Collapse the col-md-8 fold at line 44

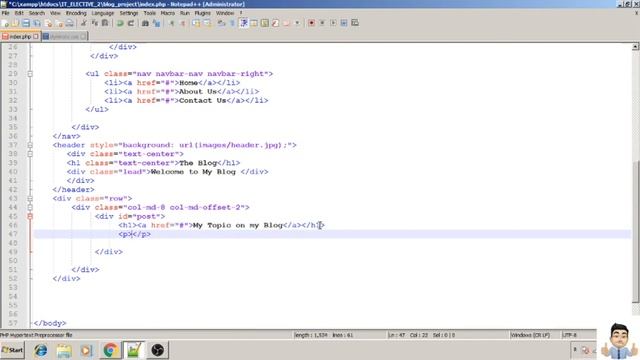click(30, 207)
